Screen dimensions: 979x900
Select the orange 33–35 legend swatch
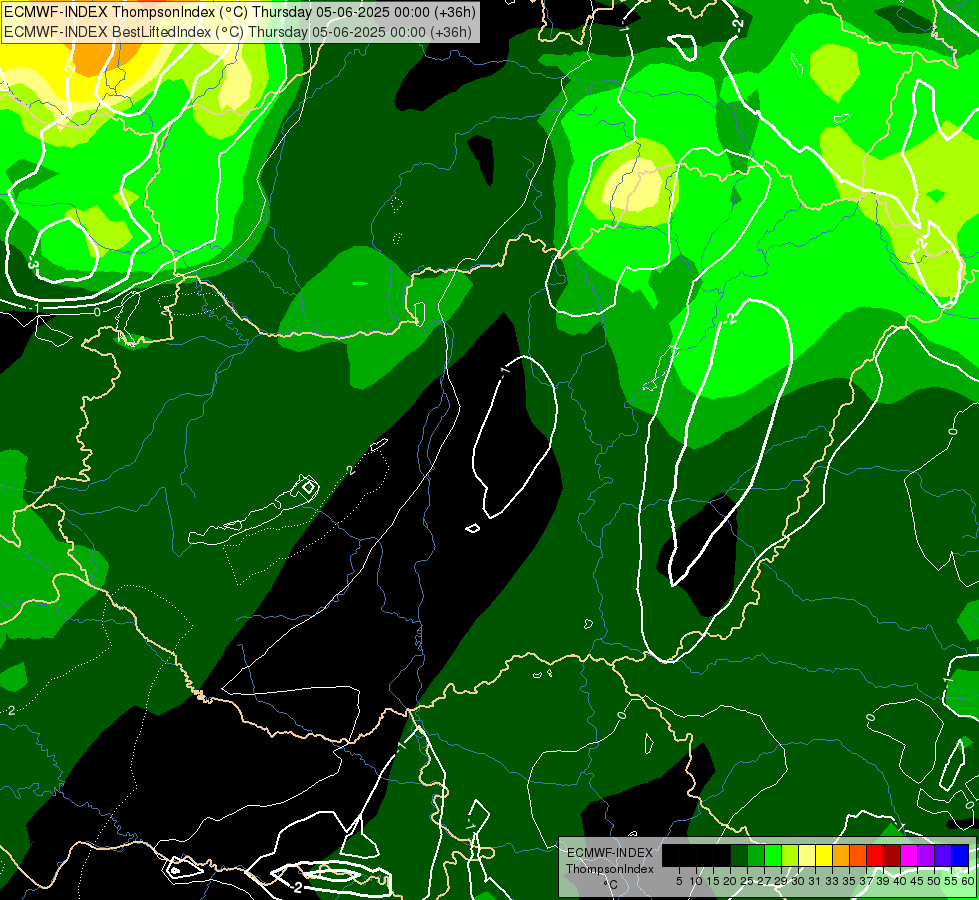click(841, 855)
